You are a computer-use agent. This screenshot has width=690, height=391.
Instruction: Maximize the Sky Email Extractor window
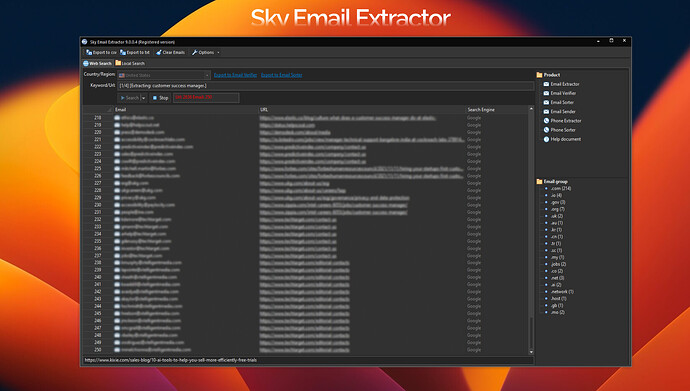tap(611, 41)
